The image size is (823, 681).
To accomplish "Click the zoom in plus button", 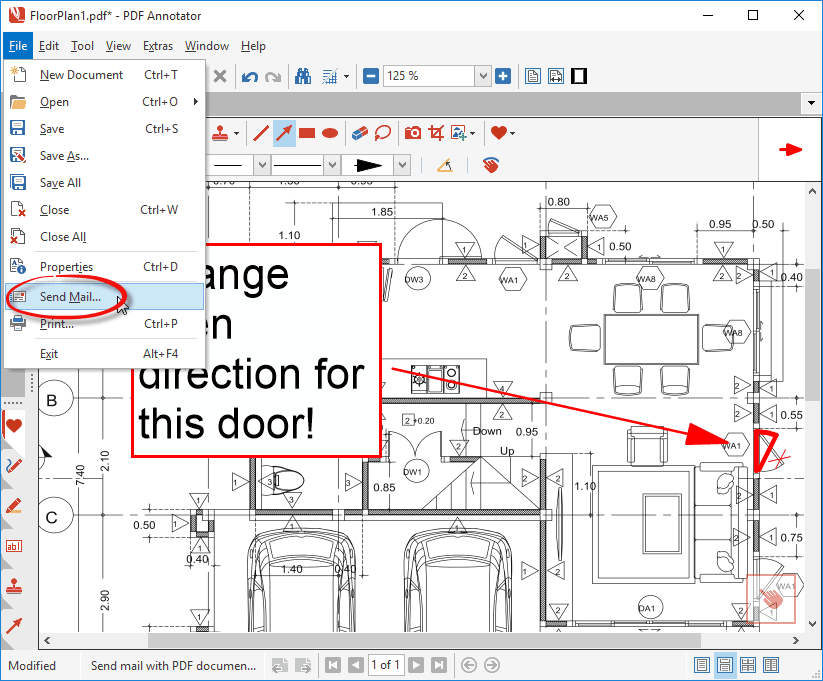I will [503, 76].
